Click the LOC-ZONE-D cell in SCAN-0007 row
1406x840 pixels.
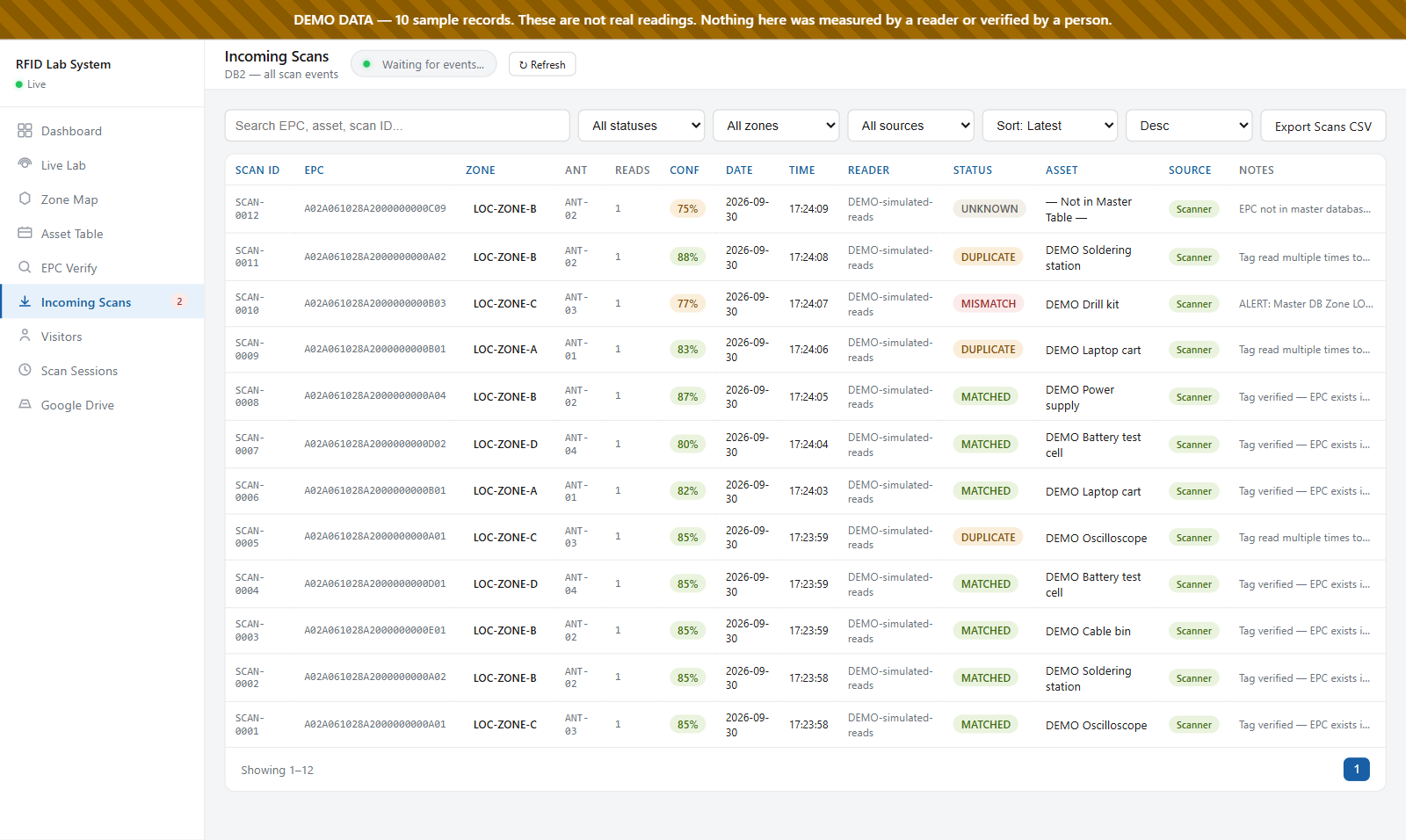pos(505,445)
